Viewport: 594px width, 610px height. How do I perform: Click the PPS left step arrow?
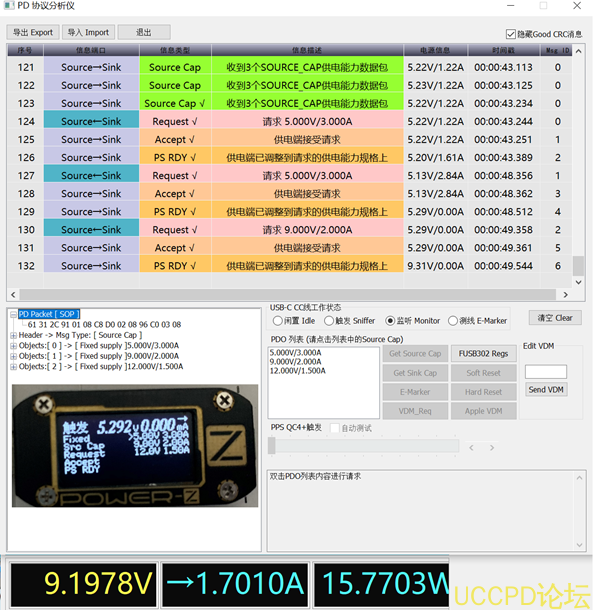coord(471,447)
